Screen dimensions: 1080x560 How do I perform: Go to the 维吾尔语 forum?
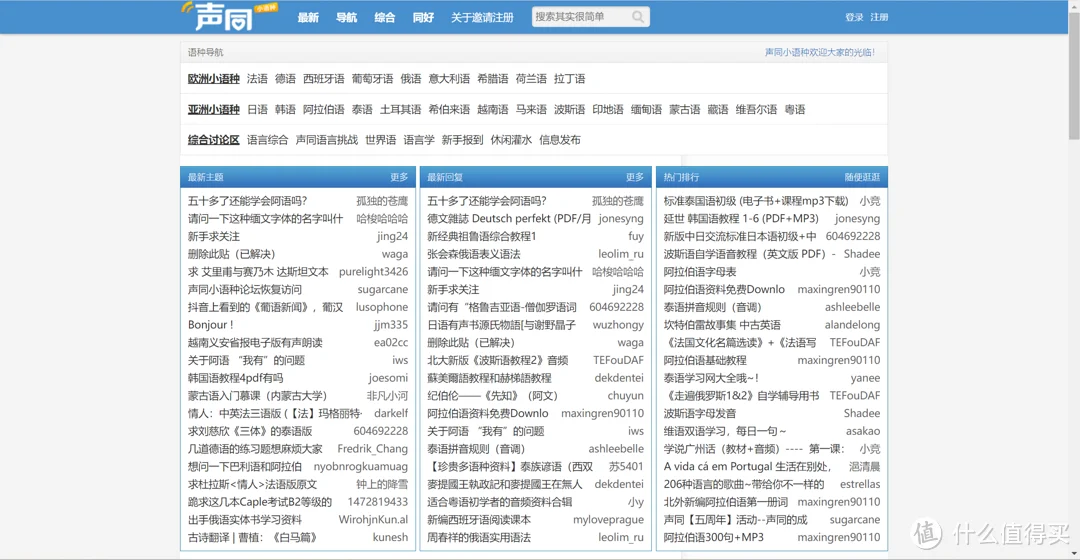[756, 110]
